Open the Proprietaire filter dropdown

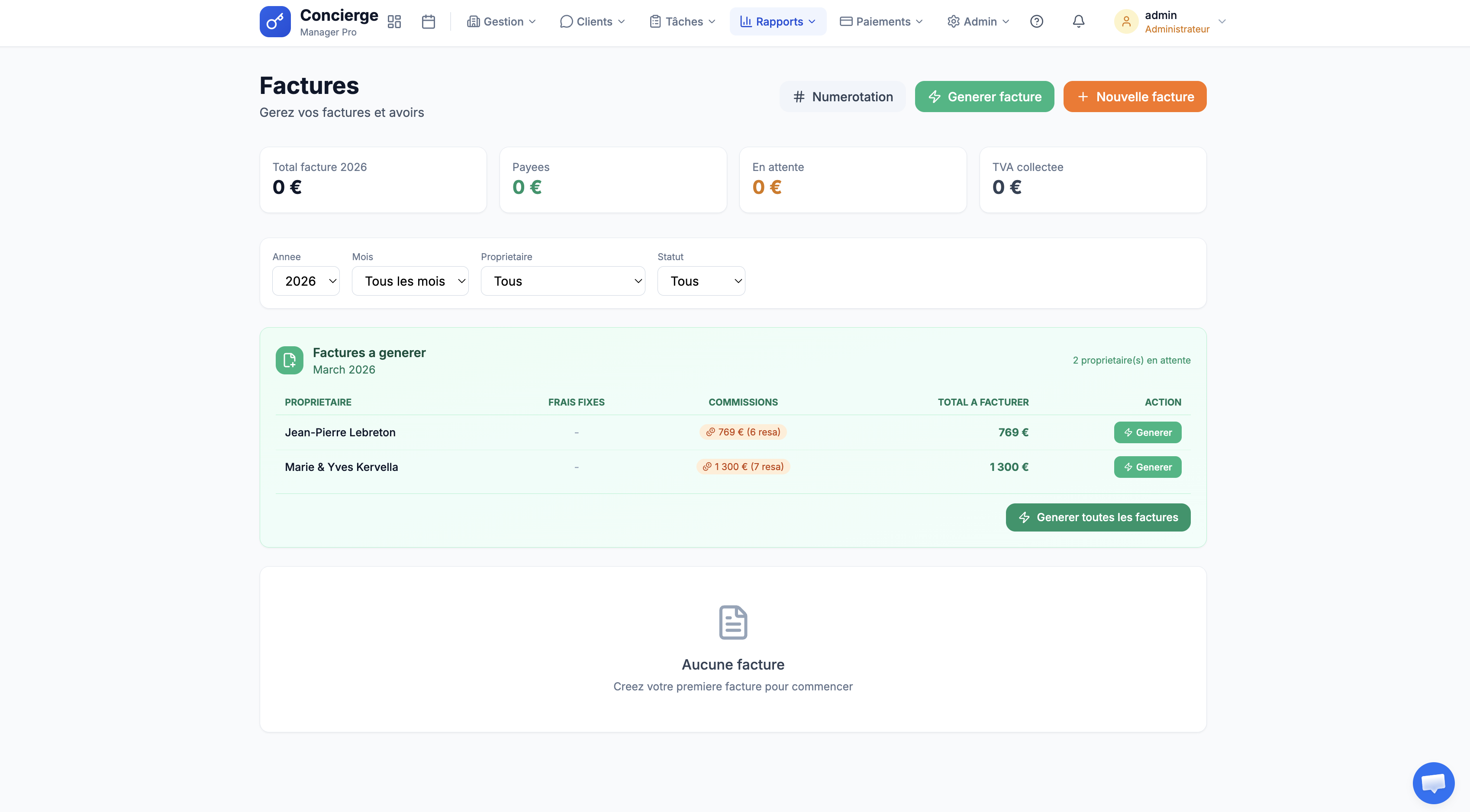[x=563, y=281]
